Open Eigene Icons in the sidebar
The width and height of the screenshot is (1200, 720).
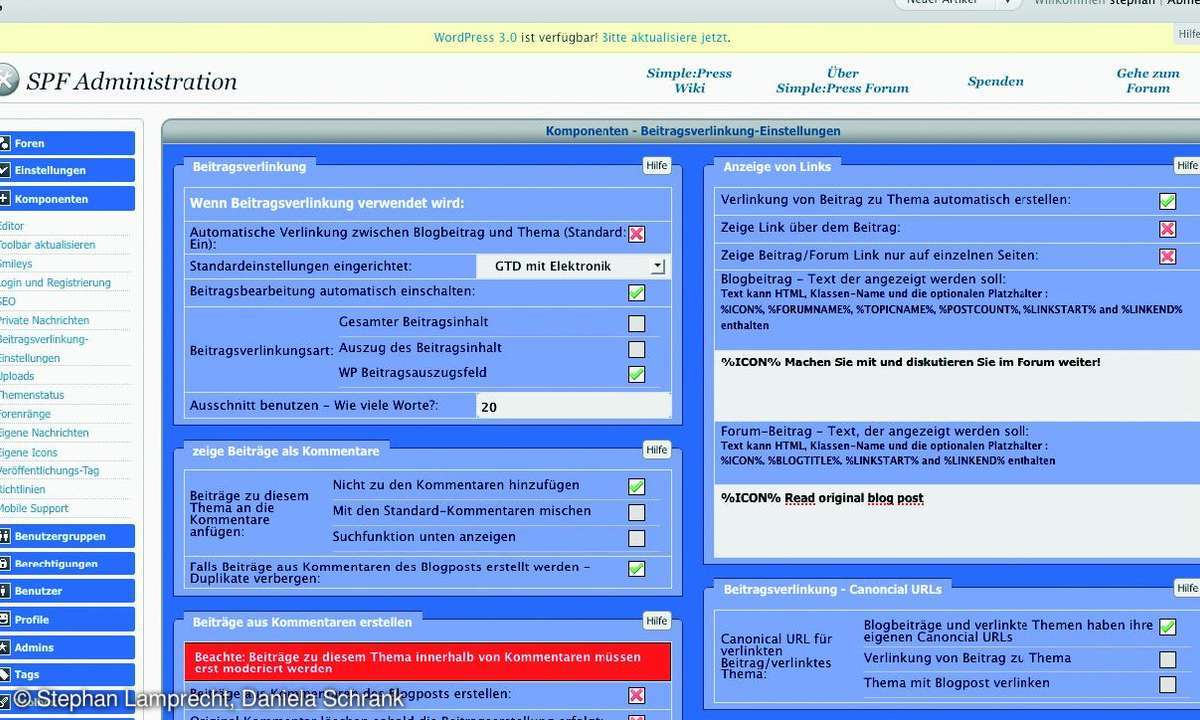[x=29, y=452]
